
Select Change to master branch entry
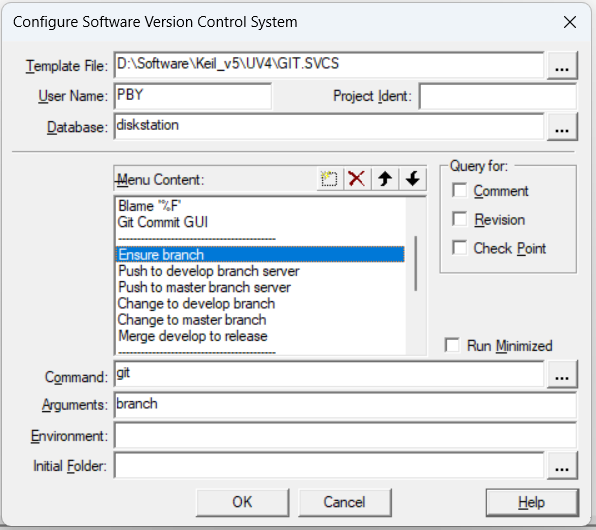[x=260, y=320]
